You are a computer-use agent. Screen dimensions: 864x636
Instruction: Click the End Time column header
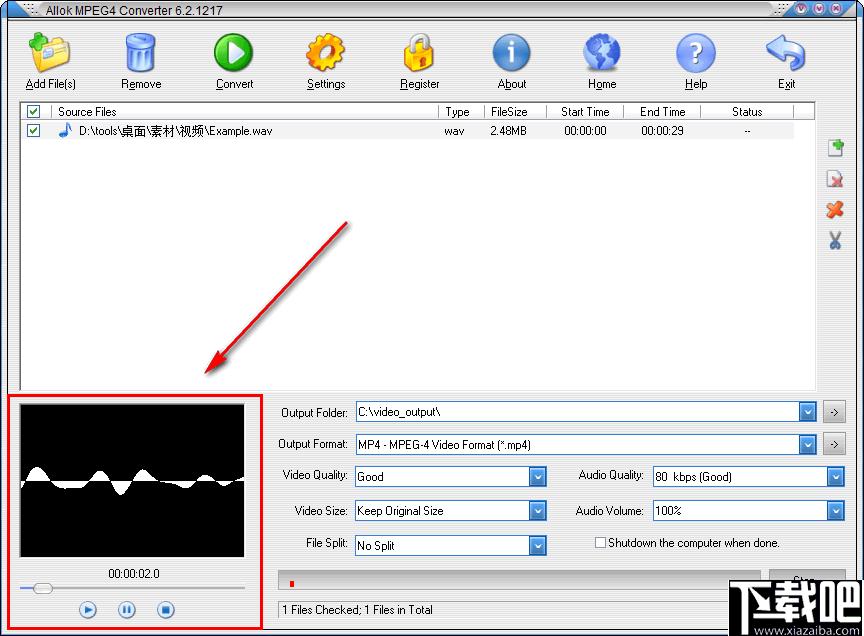[662, 111]
